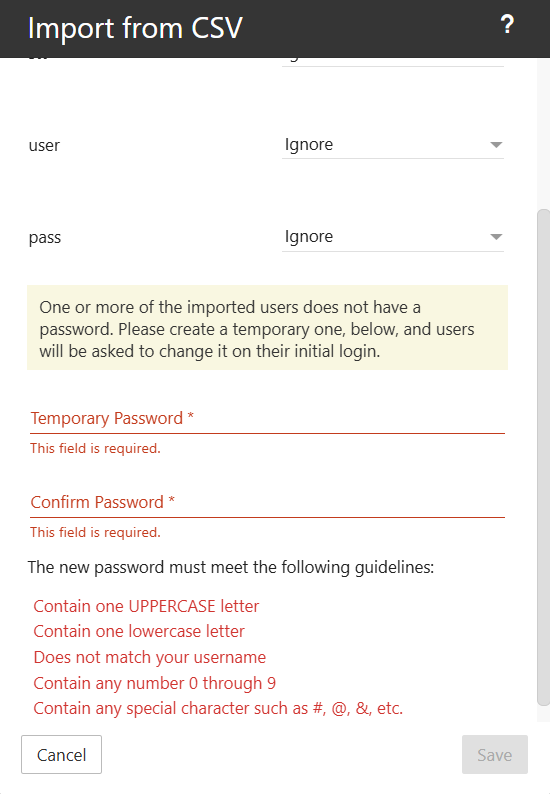Click the required error under Temporary Password

(95, 449)
